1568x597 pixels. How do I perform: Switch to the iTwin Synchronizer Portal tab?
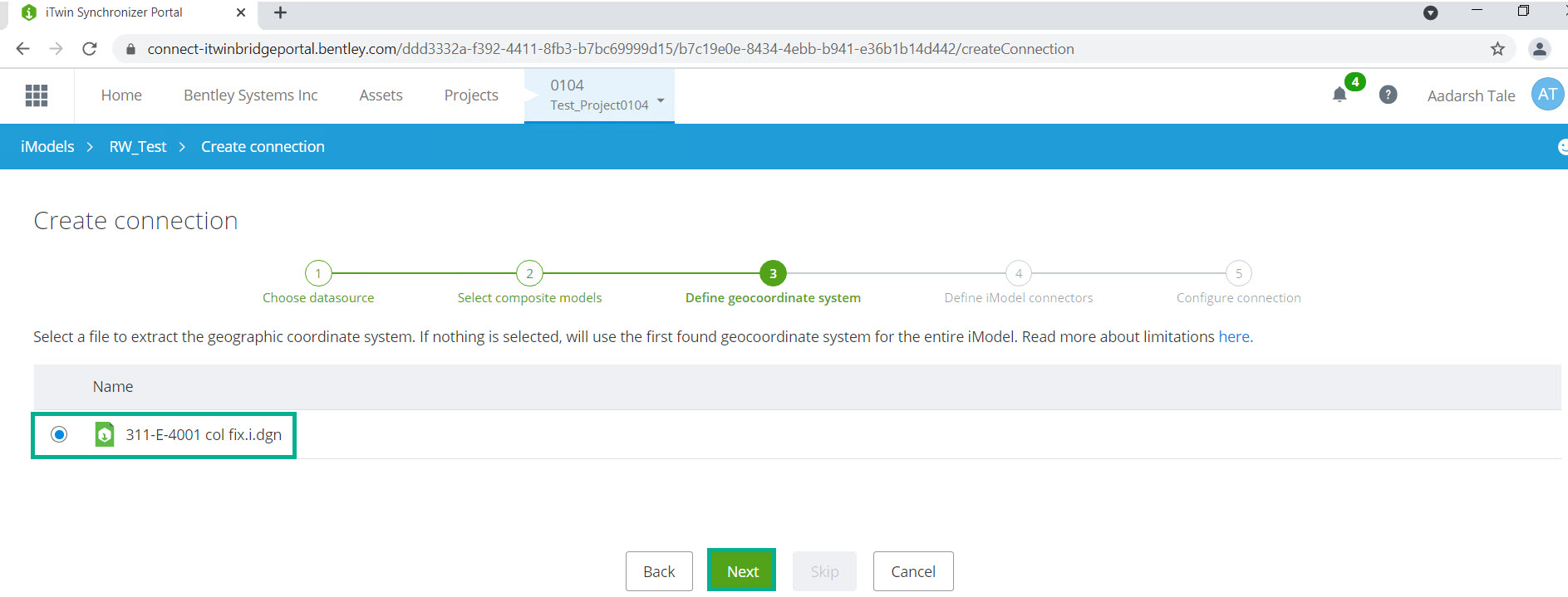tap(133, 12)
